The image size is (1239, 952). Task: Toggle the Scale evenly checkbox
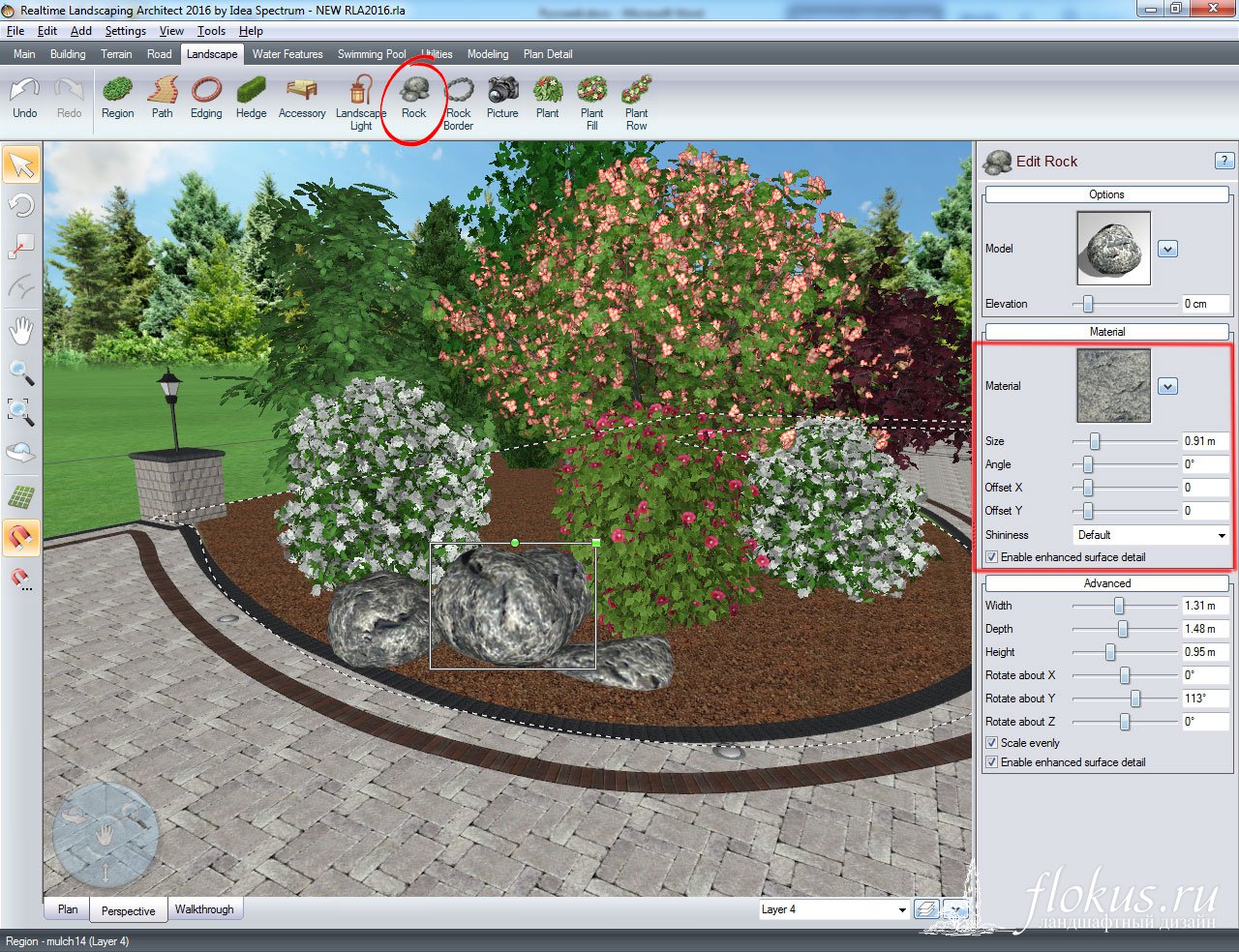tap(991, 743)
